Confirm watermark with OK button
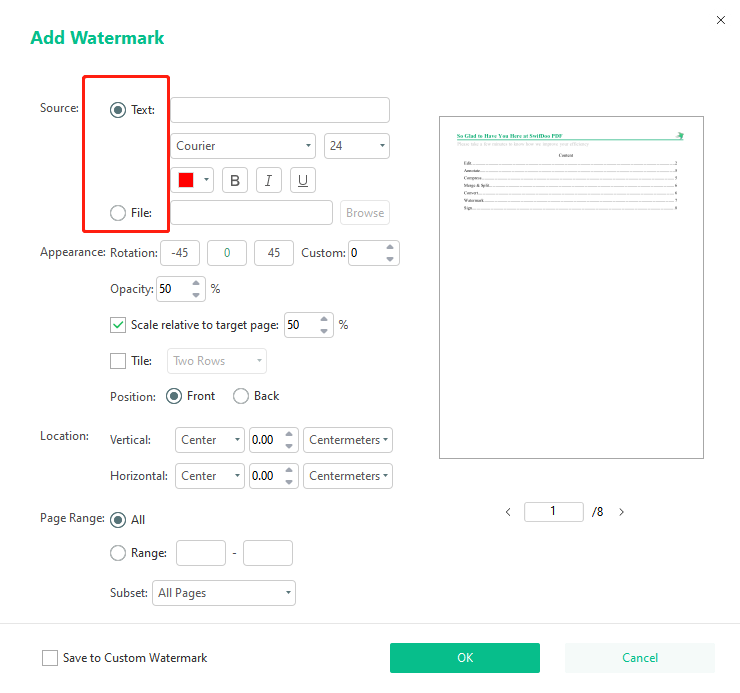 coord(465,658)
